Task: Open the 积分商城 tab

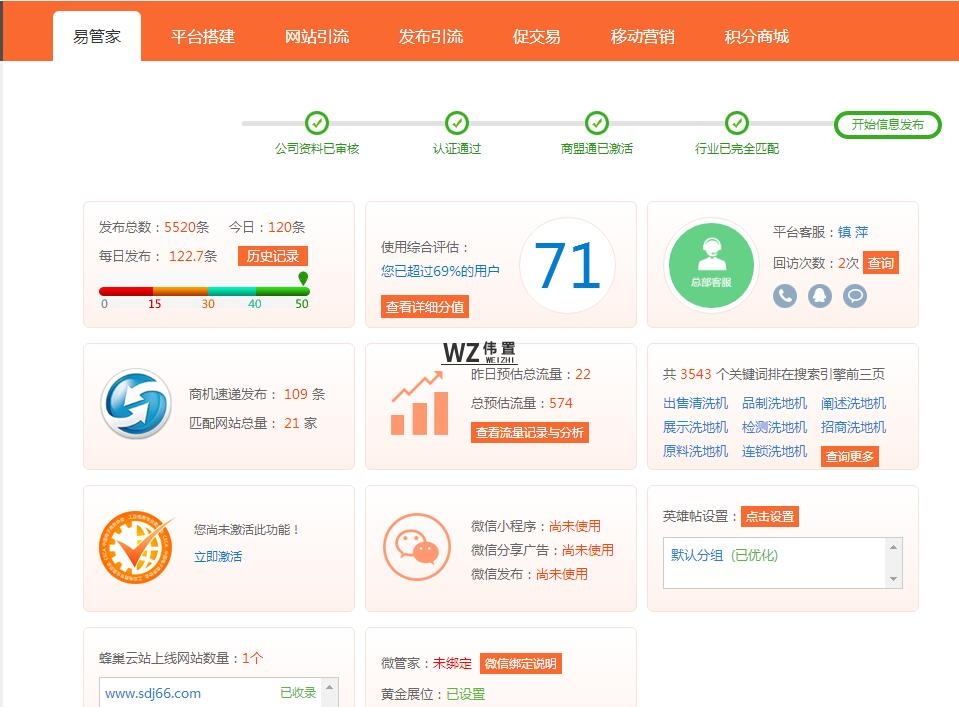Action: point(757,37)
